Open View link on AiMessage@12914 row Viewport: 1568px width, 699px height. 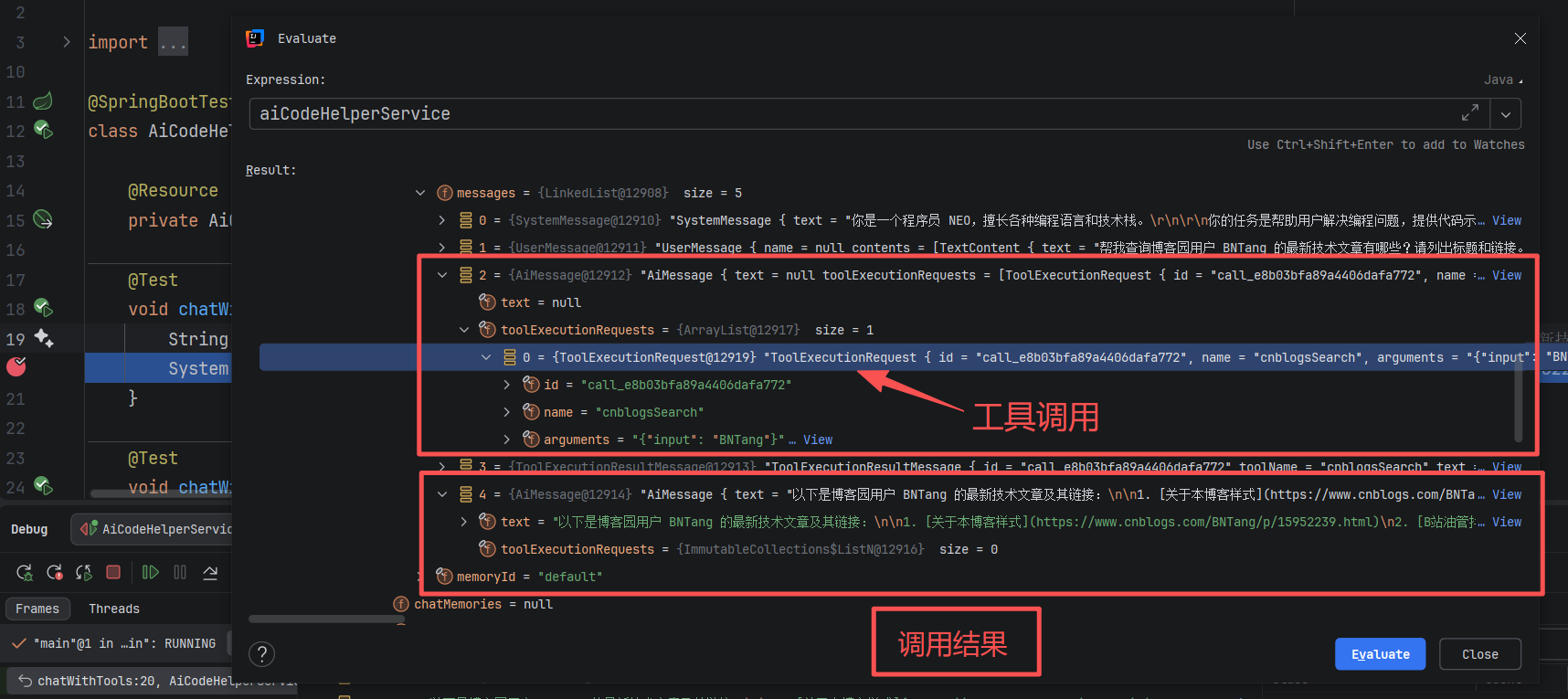(x=1507, y=494)
